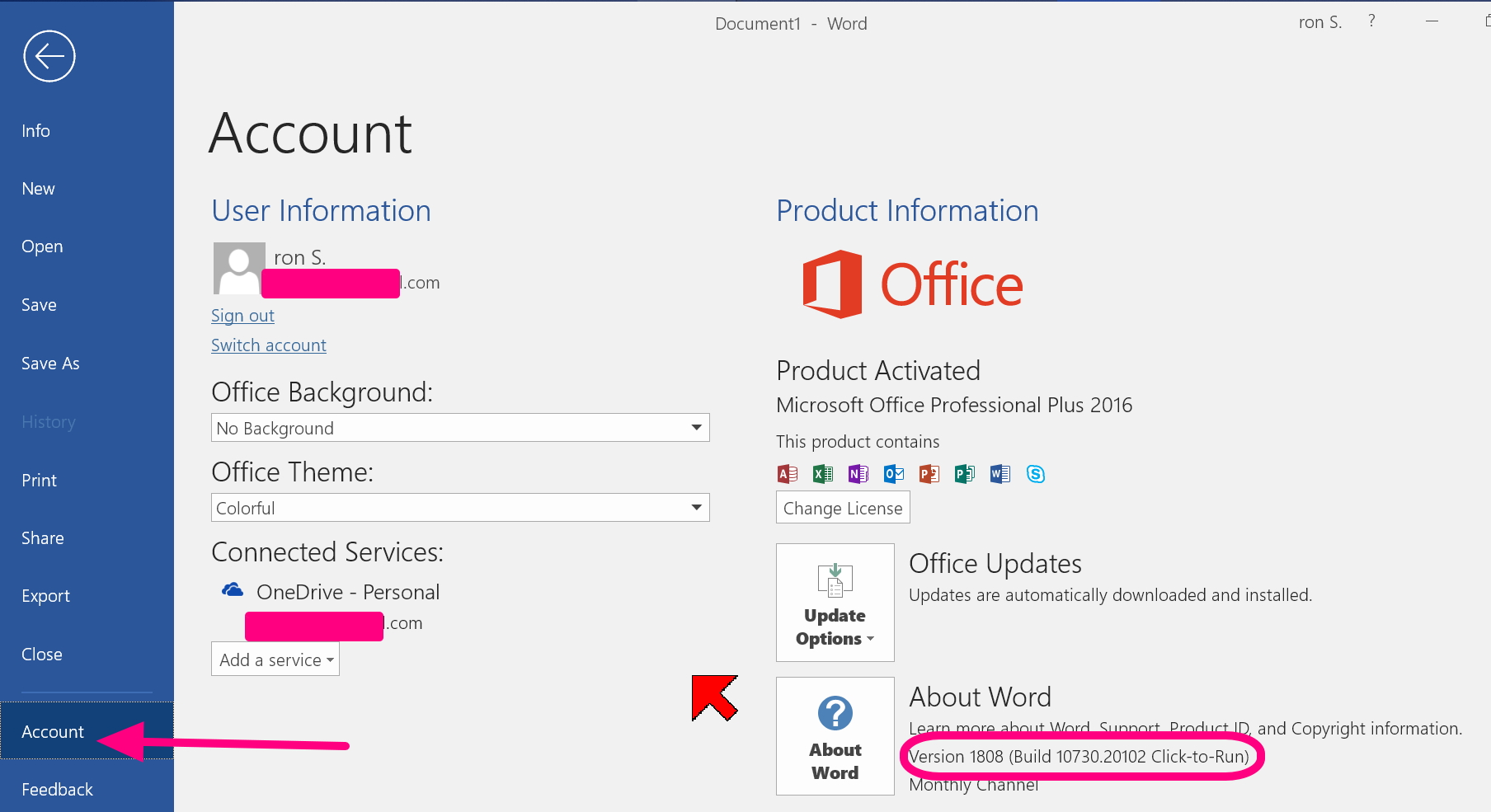Viewport: 1491px width, 812px height.
Task: Open the Office Background dropdown
Action: tap(460, 428)
